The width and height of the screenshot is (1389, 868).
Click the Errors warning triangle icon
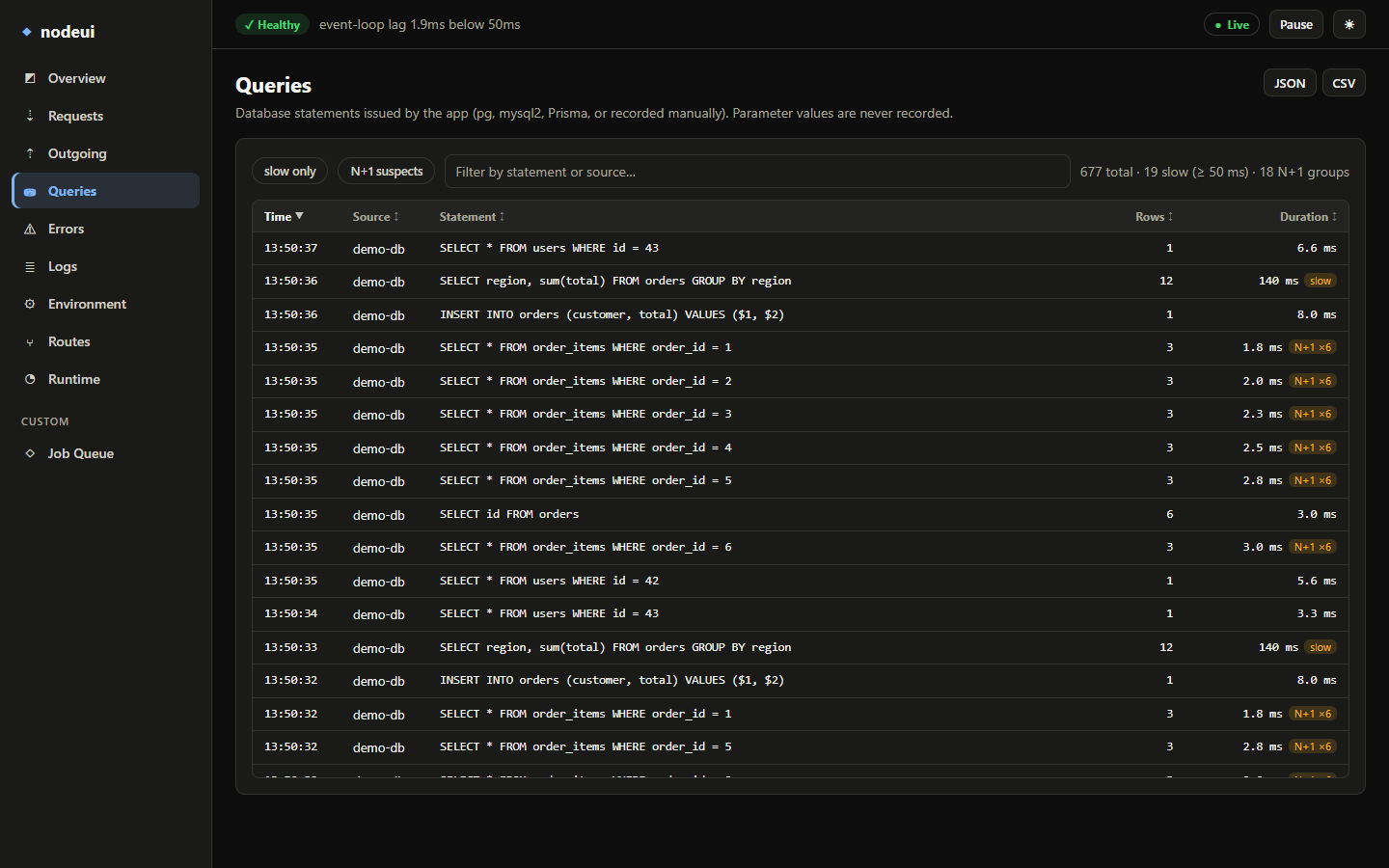(30, 229)
